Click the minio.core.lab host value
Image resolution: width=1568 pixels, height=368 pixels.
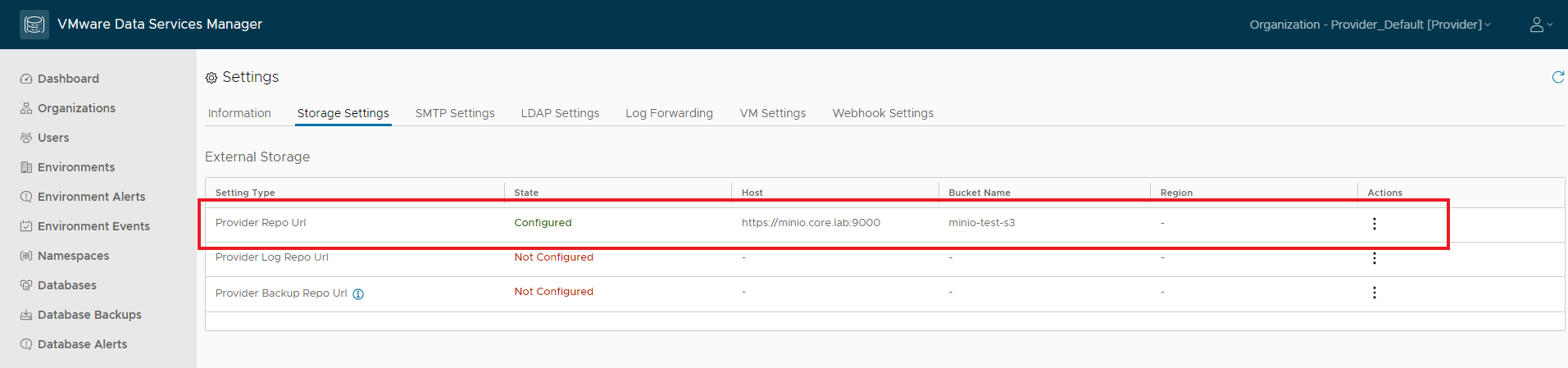click(x=811, y=223)
